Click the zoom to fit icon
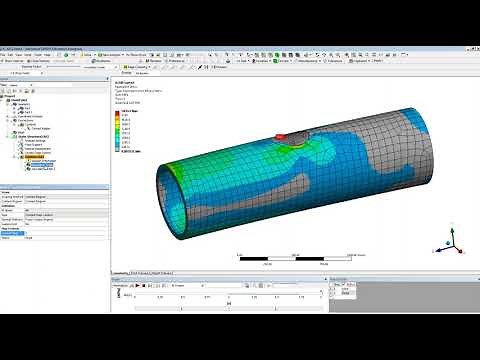This screenshot has width=480, height=360. tap(347, 55)
